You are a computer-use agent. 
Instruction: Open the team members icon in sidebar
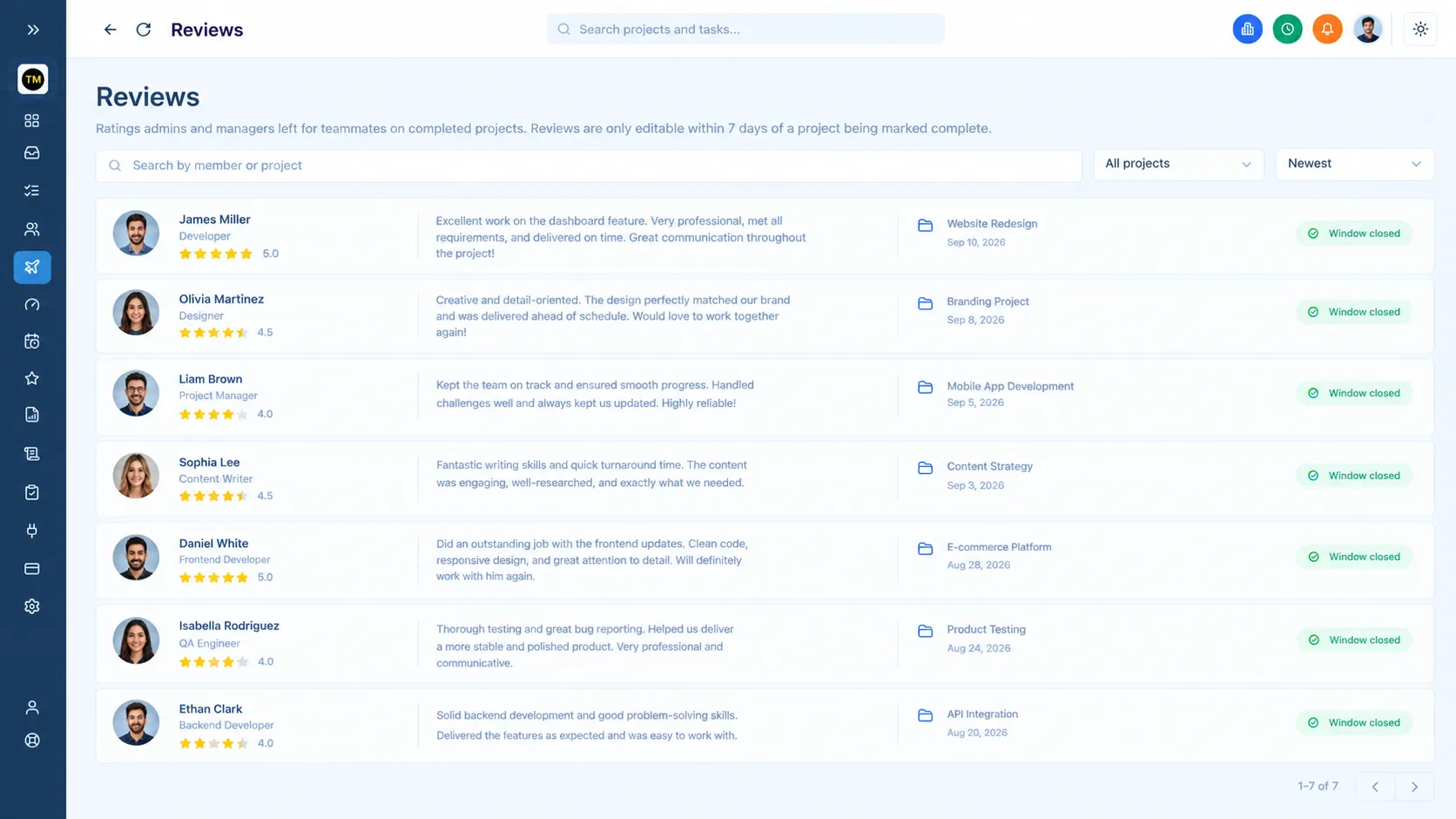click(32, 229)
